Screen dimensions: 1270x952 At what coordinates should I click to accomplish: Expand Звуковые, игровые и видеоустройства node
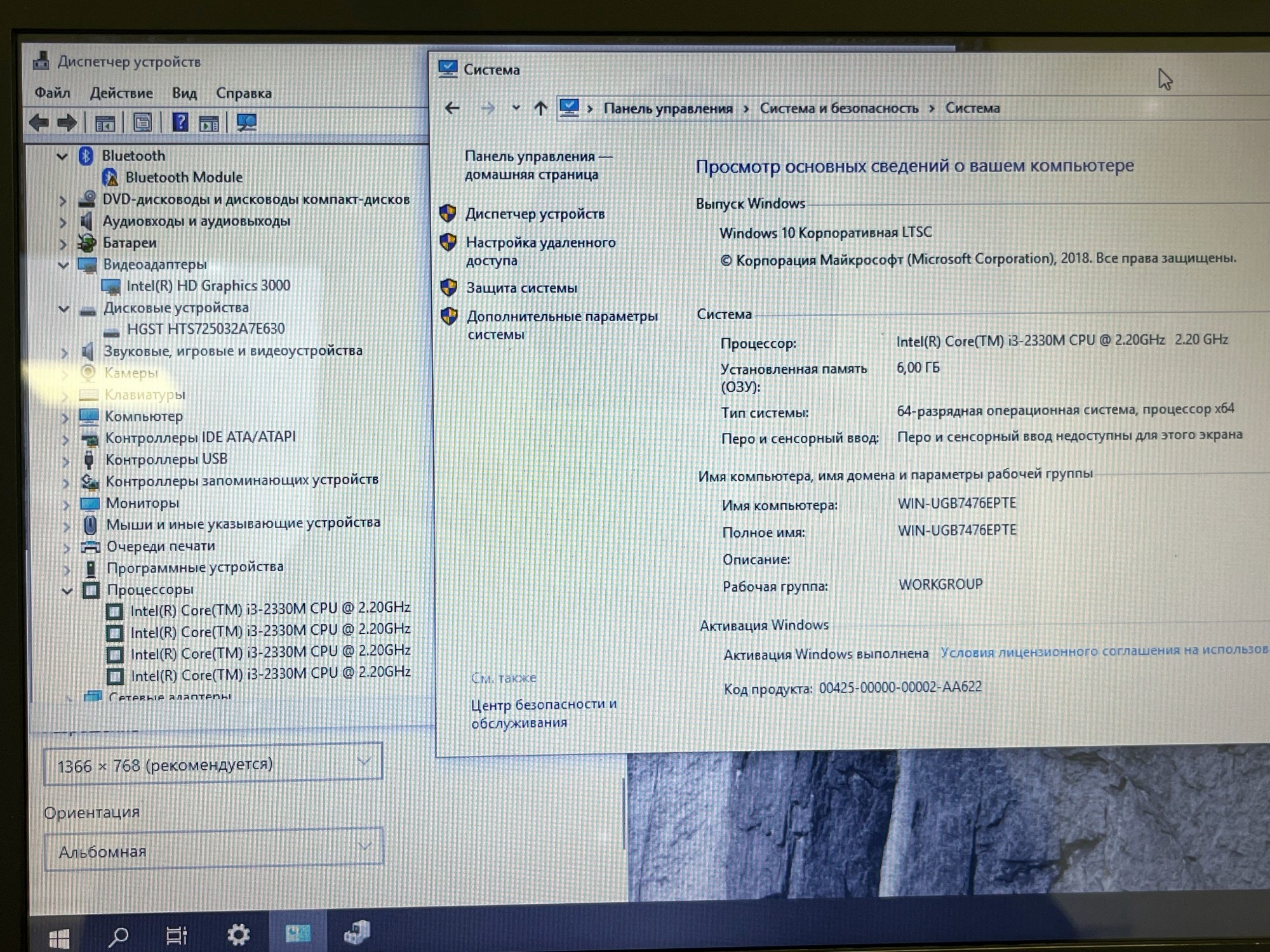pyautogui.click(x=64, y=352)
